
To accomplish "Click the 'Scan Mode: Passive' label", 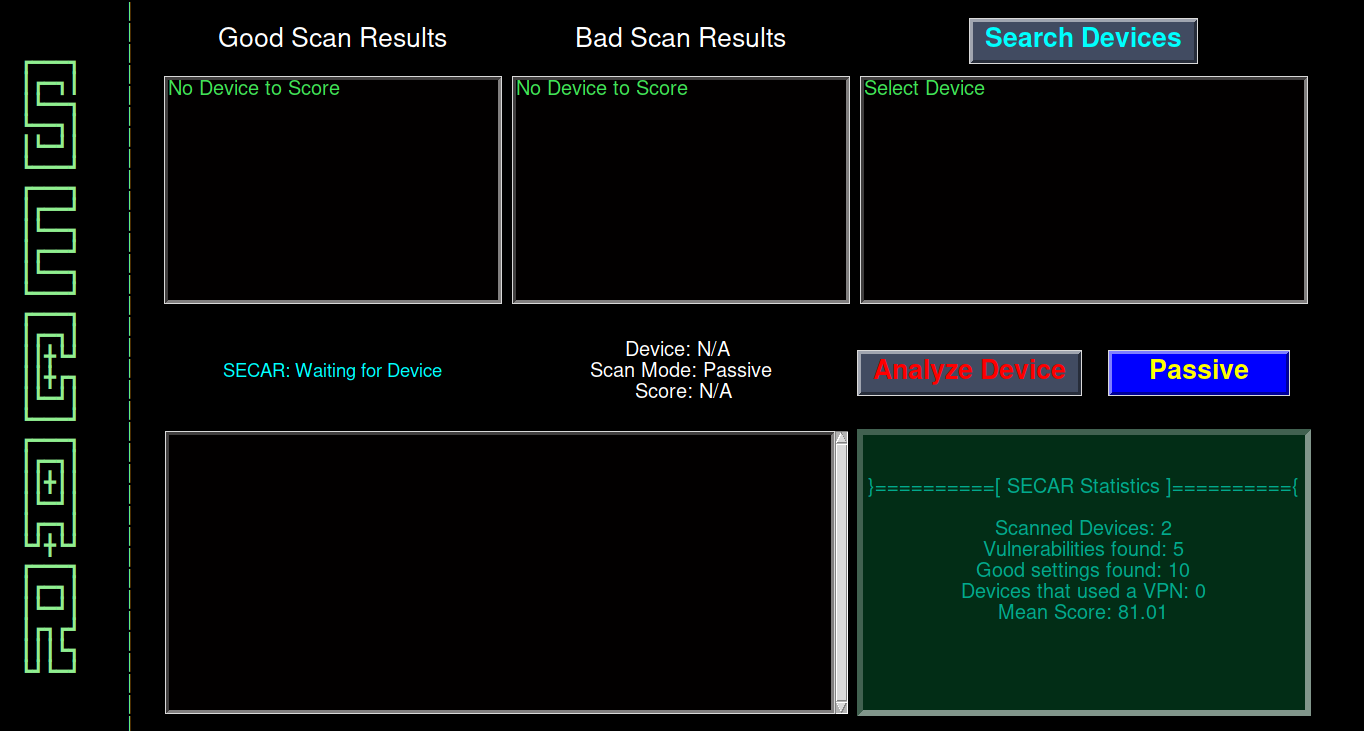I will pyautogui.click(x=681, y=370).
